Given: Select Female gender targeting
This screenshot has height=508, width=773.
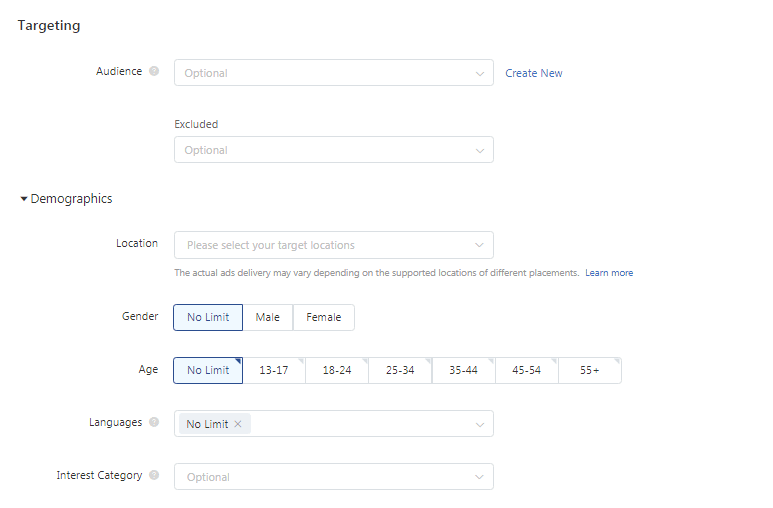Looking at the screenshot, I should pyautogui.click(x=324, y=318).
